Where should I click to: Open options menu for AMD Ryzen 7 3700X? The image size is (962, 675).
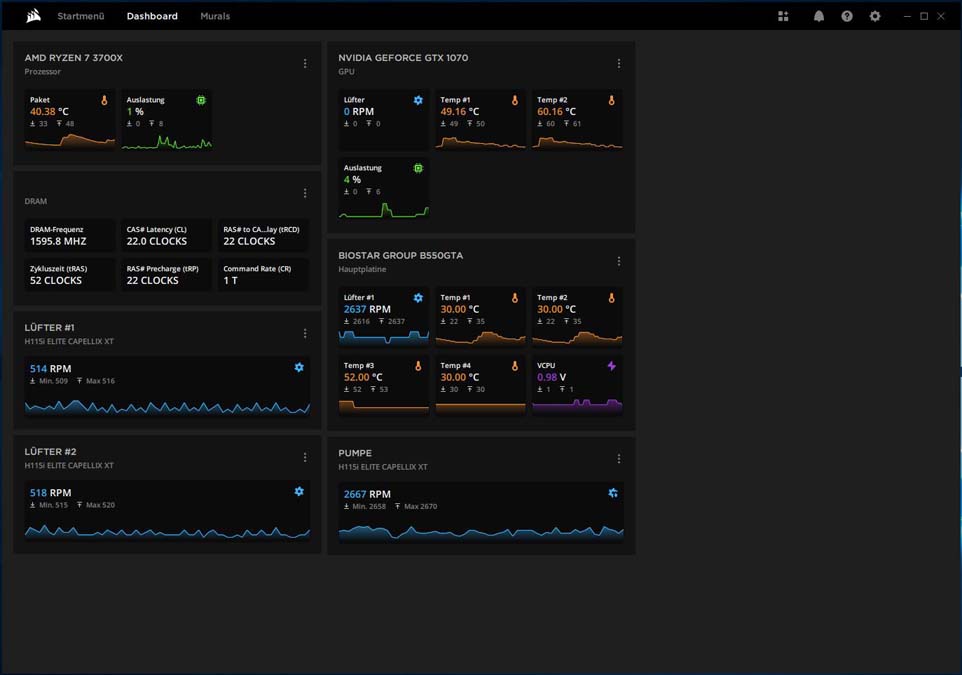pos(305,63)
